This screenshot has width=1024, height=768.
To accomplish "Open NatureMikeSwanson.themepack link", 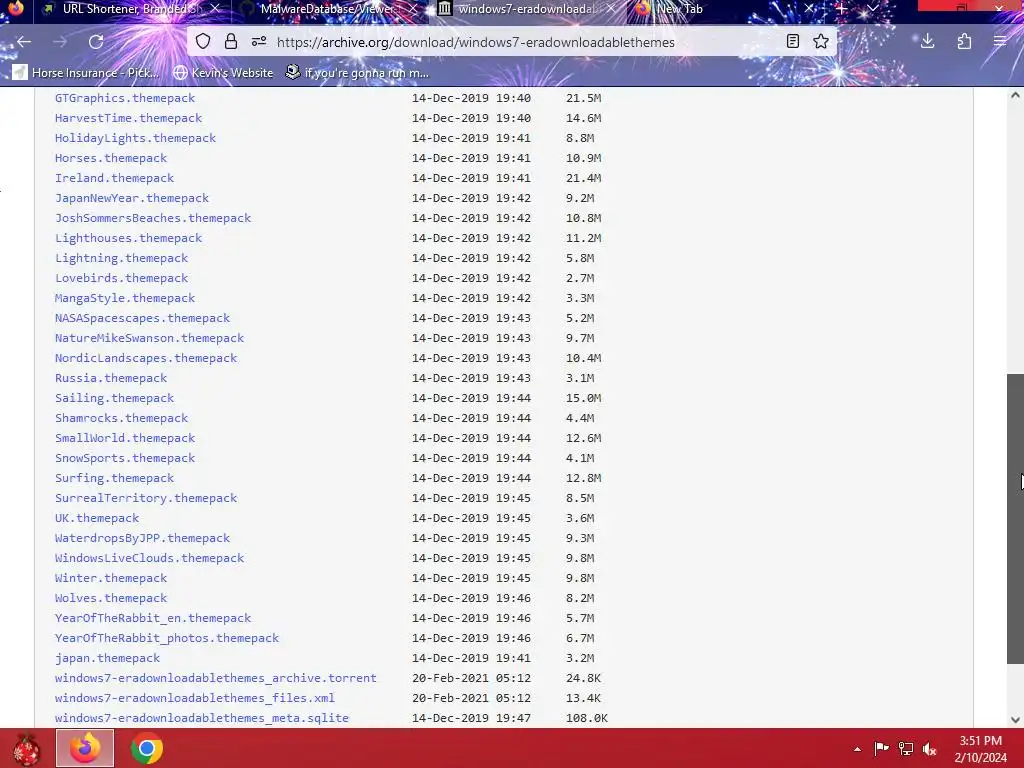I will point(150,338).
